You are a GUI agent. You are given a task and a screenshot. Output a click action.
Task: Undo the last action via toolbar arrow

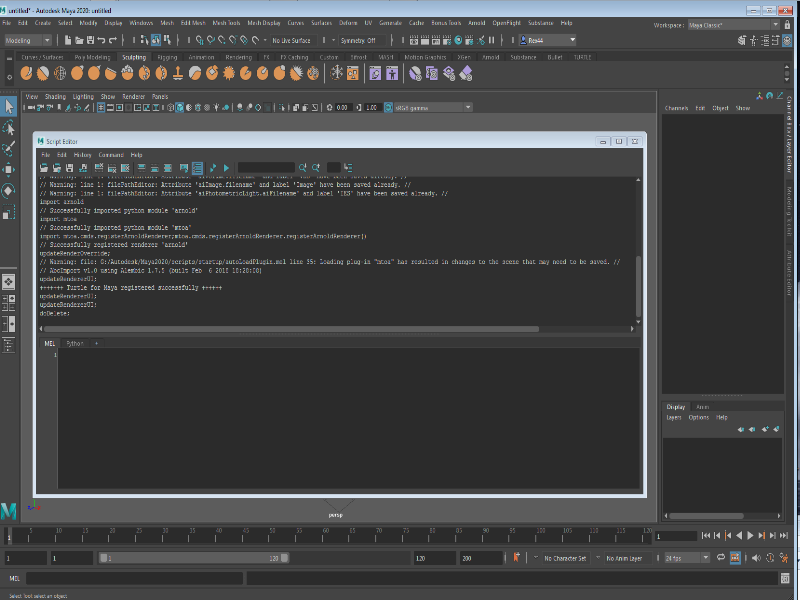pos(101,40)
